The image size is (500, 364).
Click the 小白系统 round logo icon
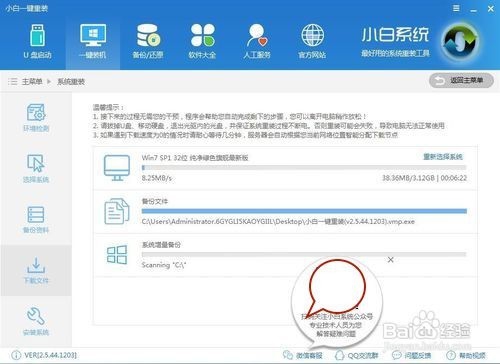460,43
